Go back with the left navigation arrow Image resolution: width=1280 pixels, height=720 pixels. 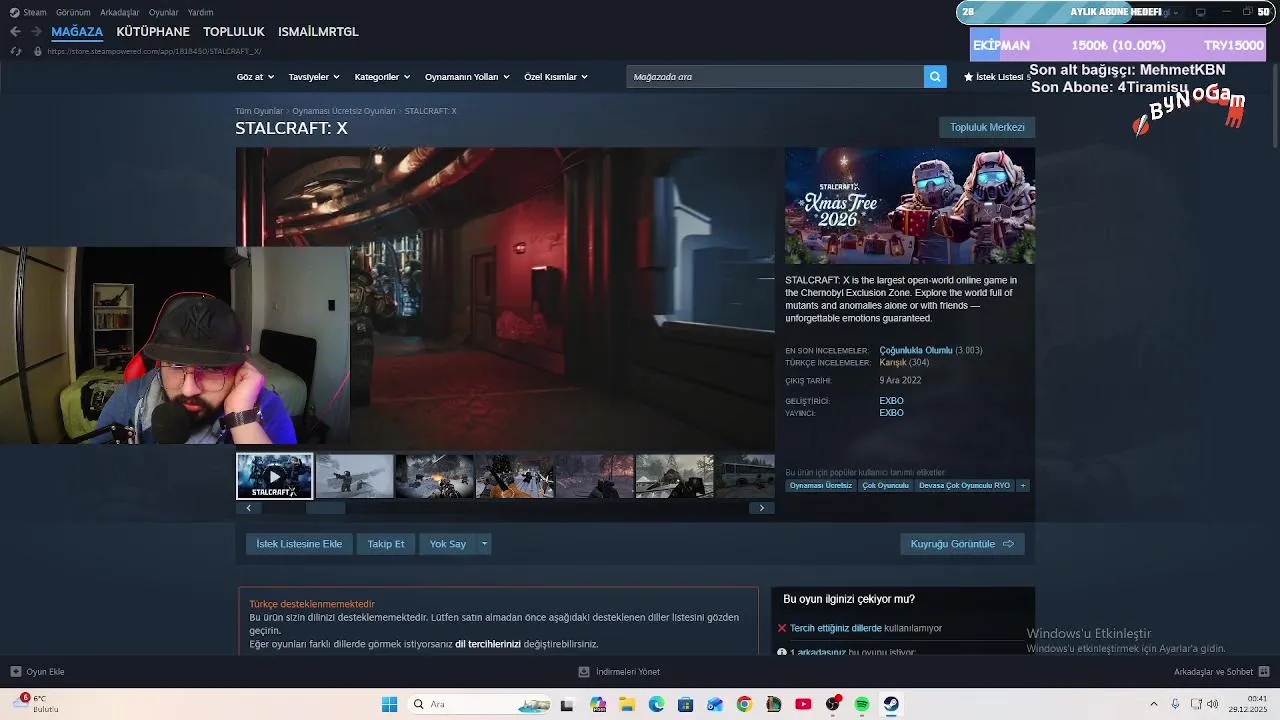coord(15,32)
